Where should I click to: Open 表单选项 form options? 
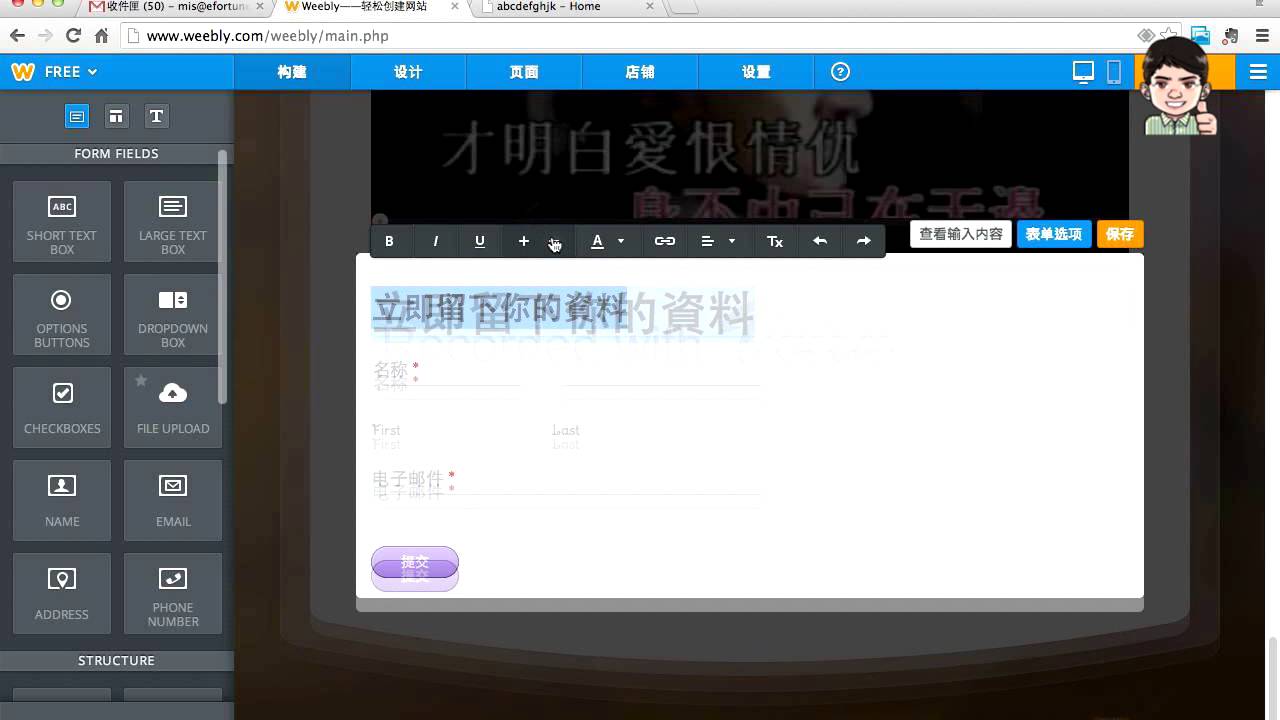click(x=1054, y=234)
